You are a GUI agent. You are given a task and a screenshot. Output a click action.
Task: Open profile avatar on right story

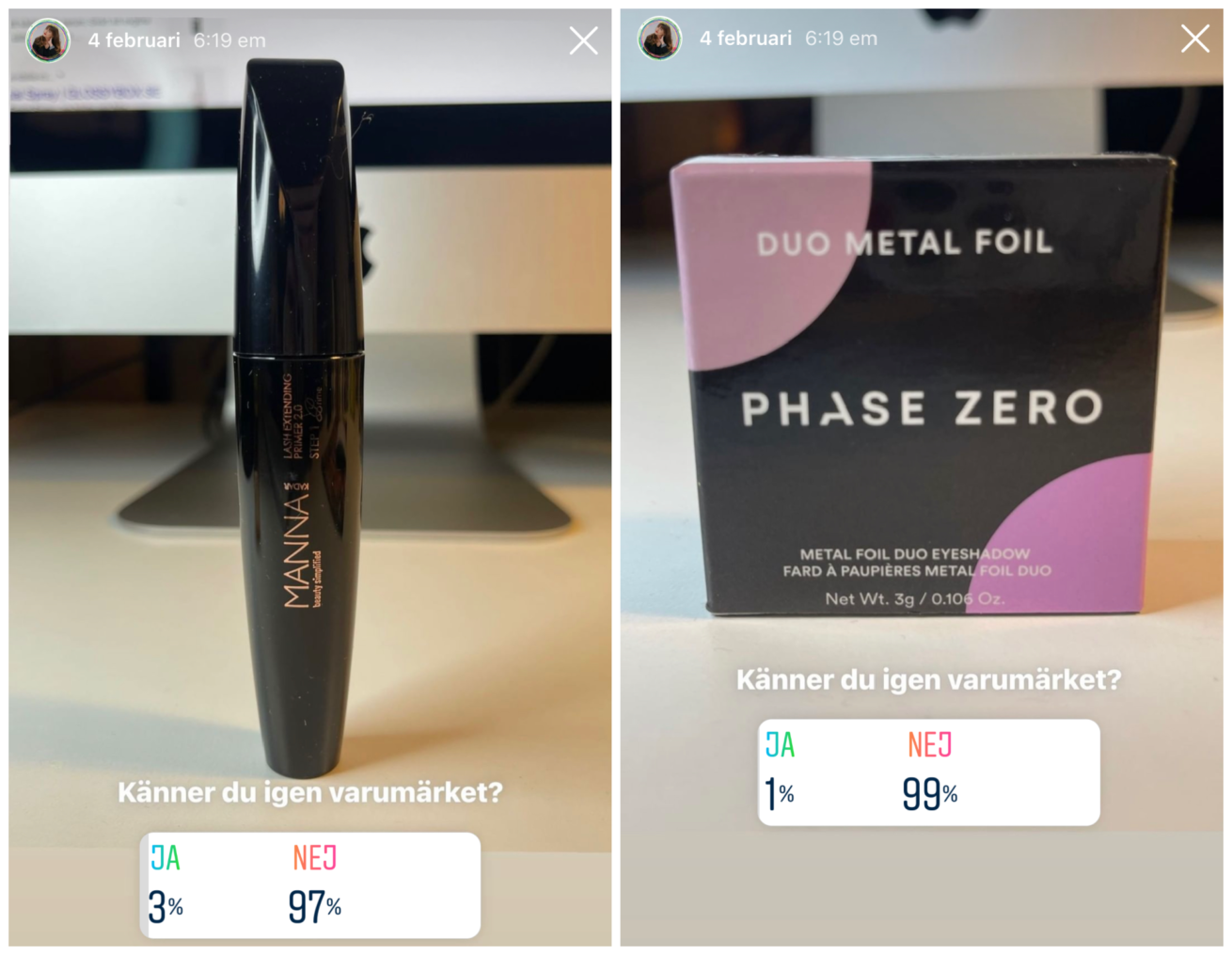click(659, 39)
